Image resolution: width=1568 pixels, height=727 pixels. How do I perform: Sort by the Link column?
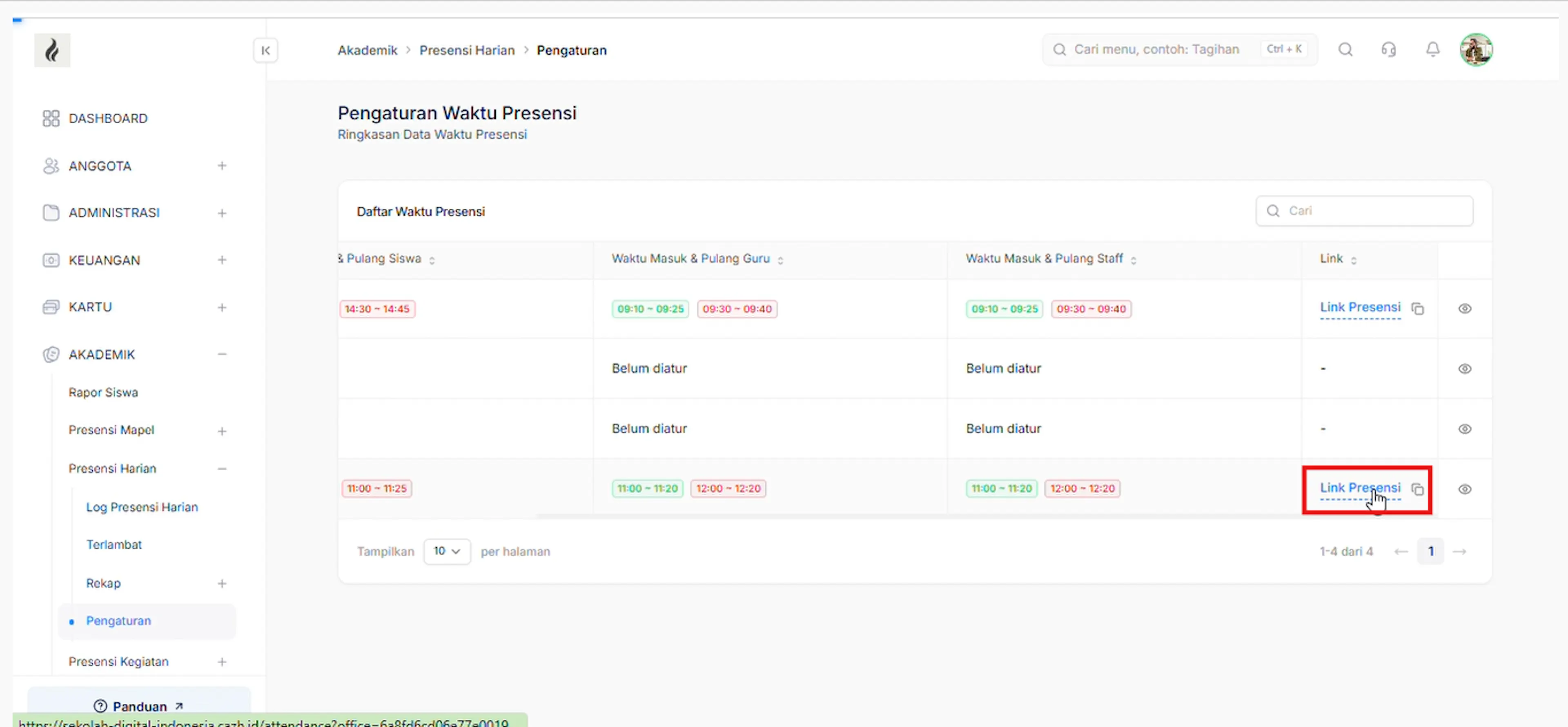(x=1353, y=260)
